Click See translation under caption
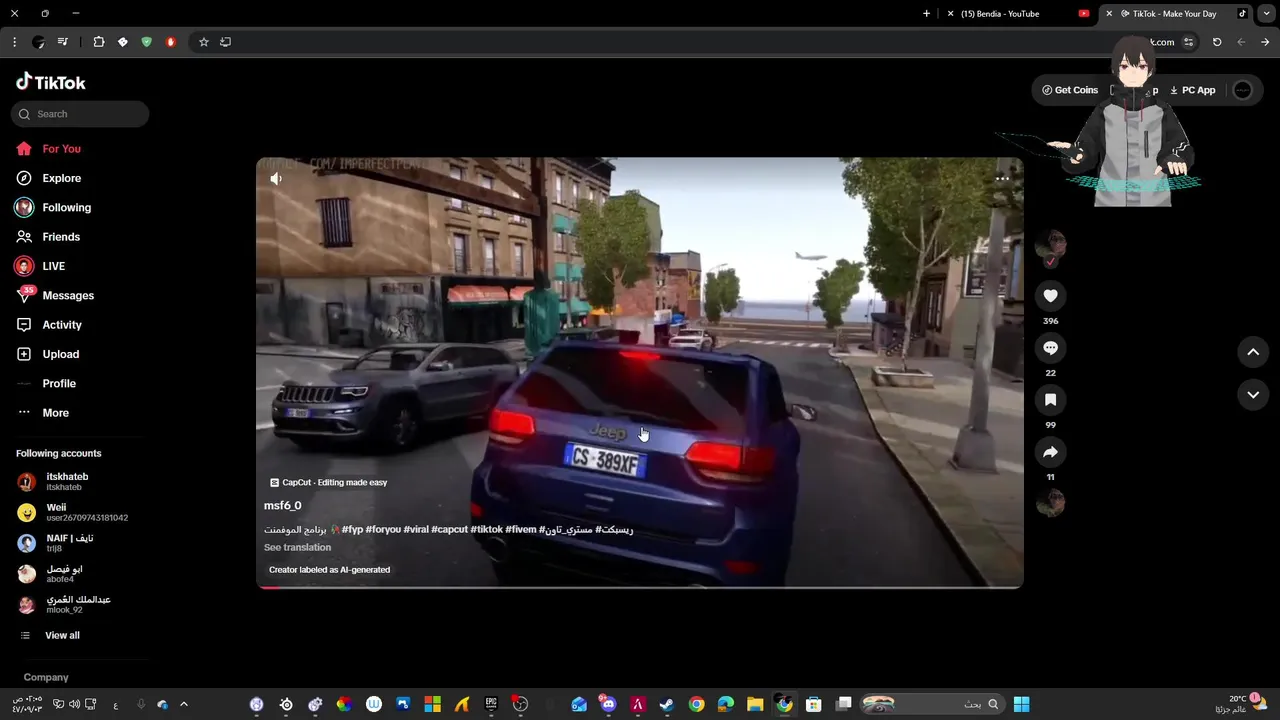The width and height of the screenshot is (1280, 720). pos(297,548)
